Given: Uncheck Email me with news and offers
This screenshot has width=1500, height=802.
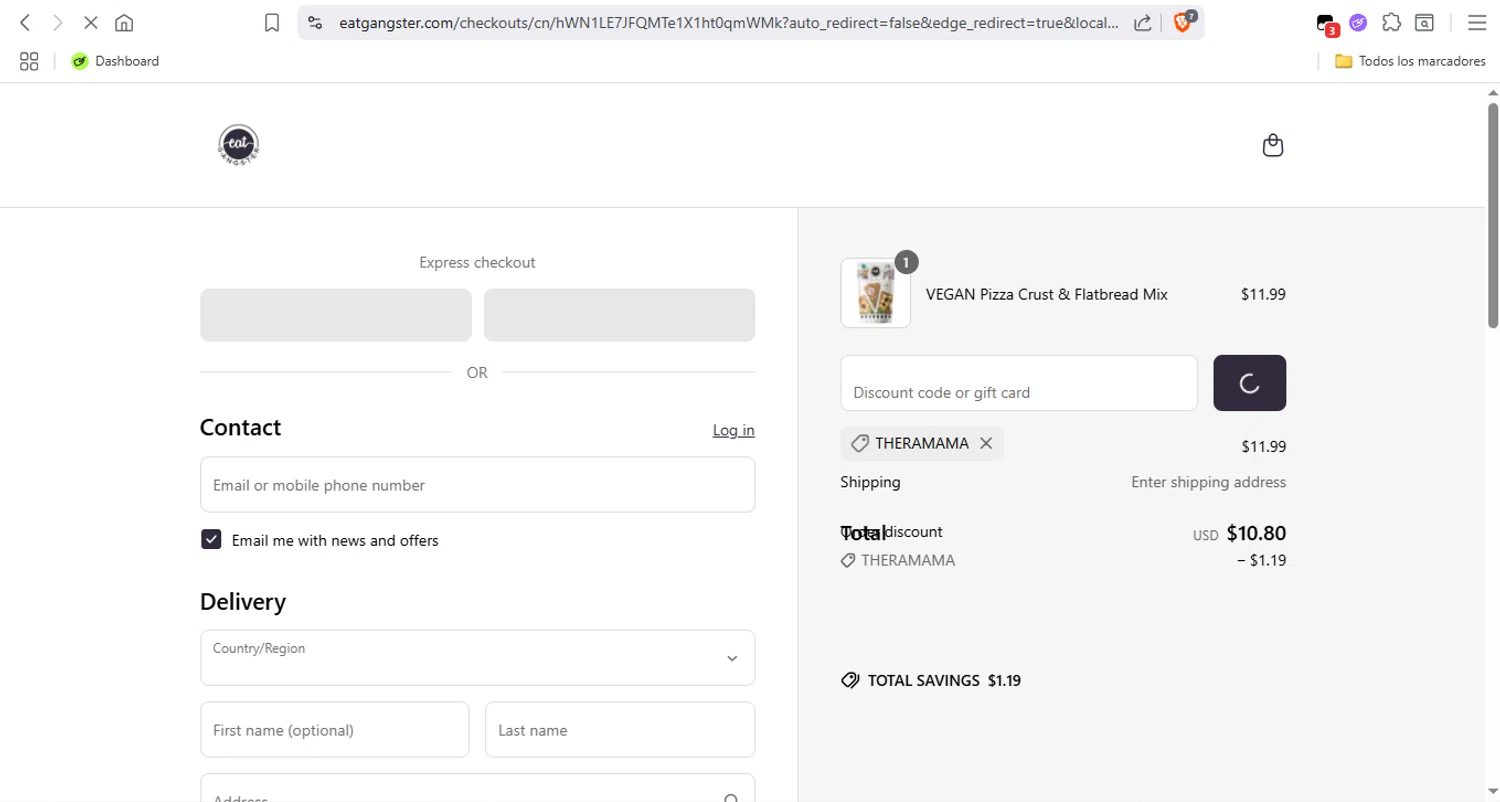Looking at the screenshot, I should 211,540.
